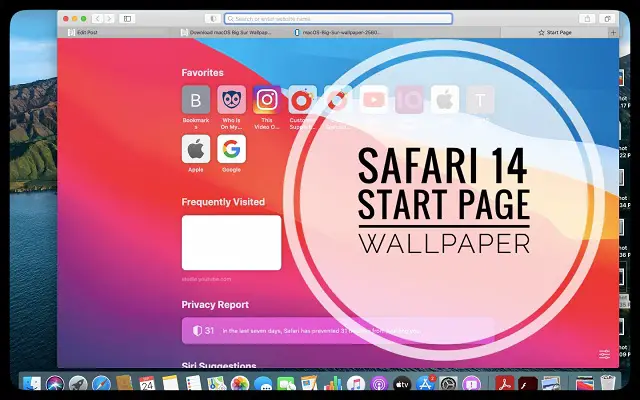Screen dimensions: 640x400
Task: Switch to the macOS-Big-Sur-wallpaper-2560 tab
Action: [x=337, y=32]
